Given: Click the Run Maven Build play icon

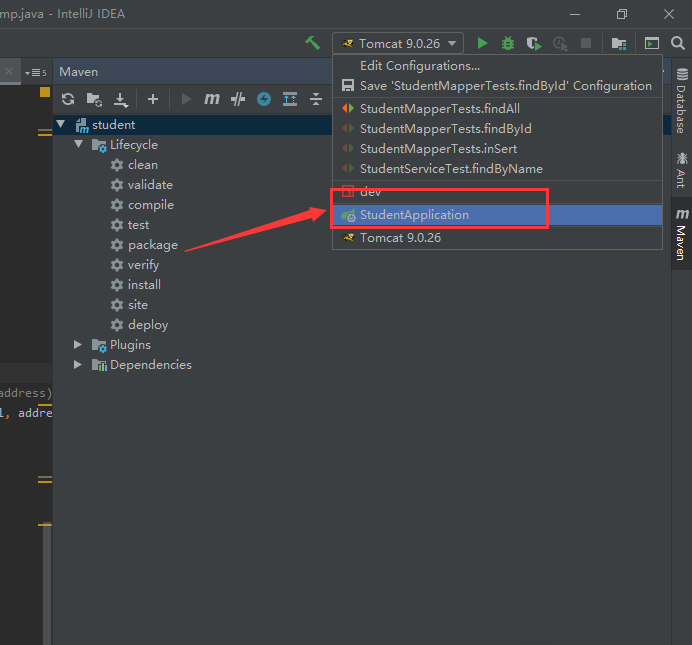Looking at the screenshot, I should coord(186,99).
